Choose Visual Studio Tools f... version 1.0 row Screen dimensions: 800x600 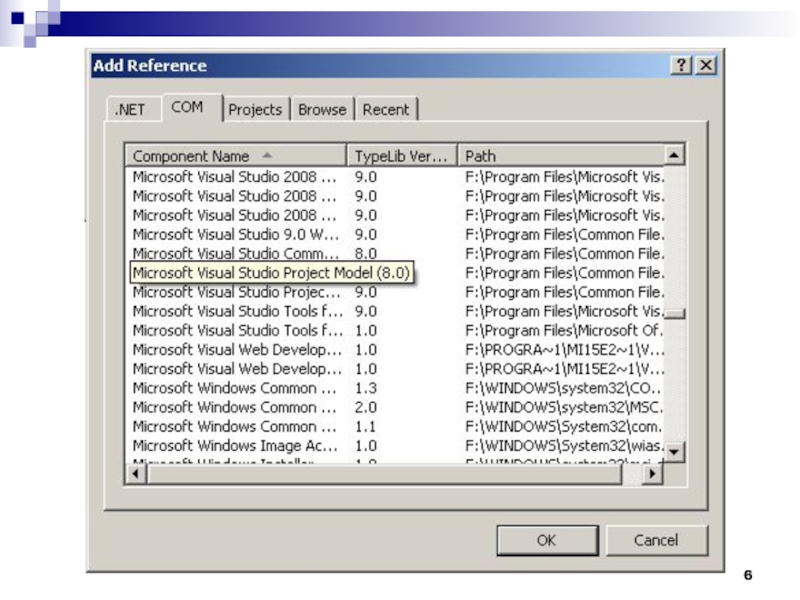point(395,331)
